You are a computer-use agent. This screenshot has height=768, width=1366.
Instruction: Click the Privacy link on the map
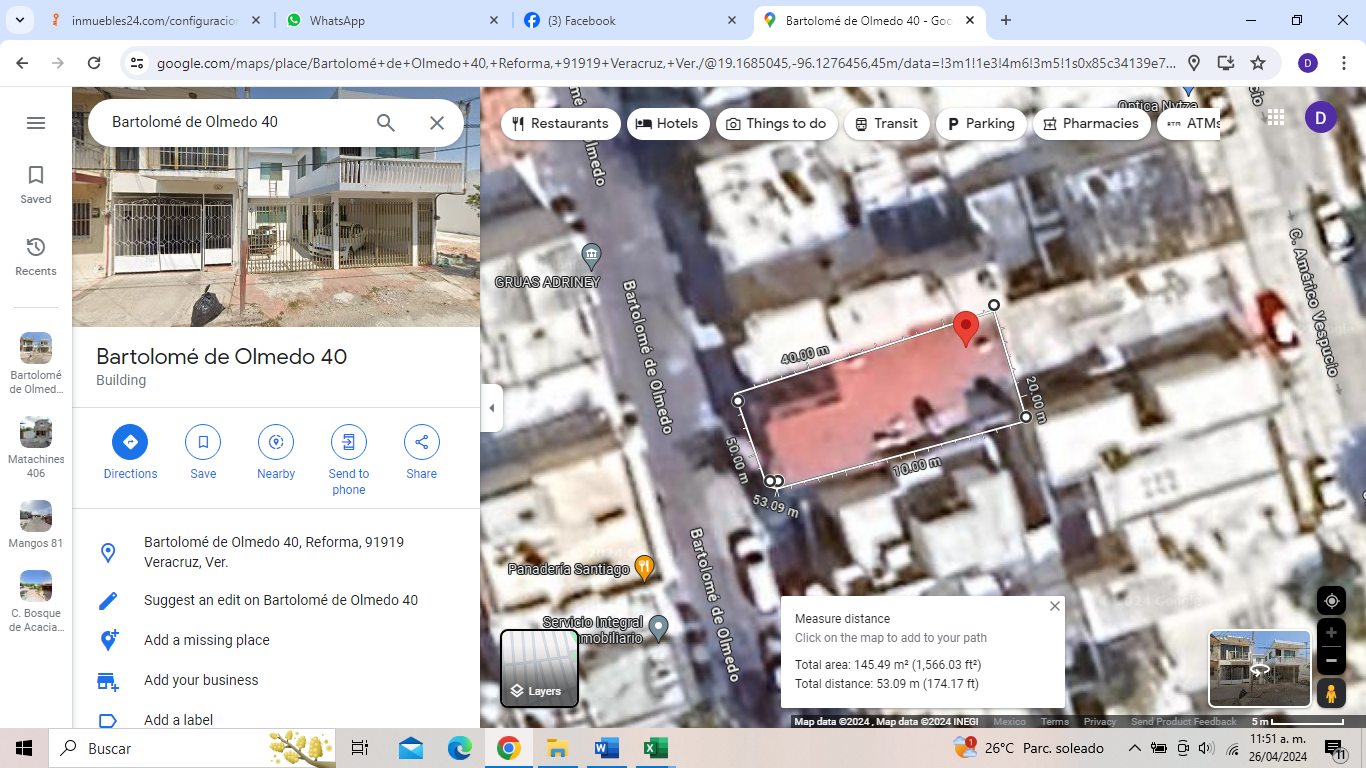(1100, 722)
